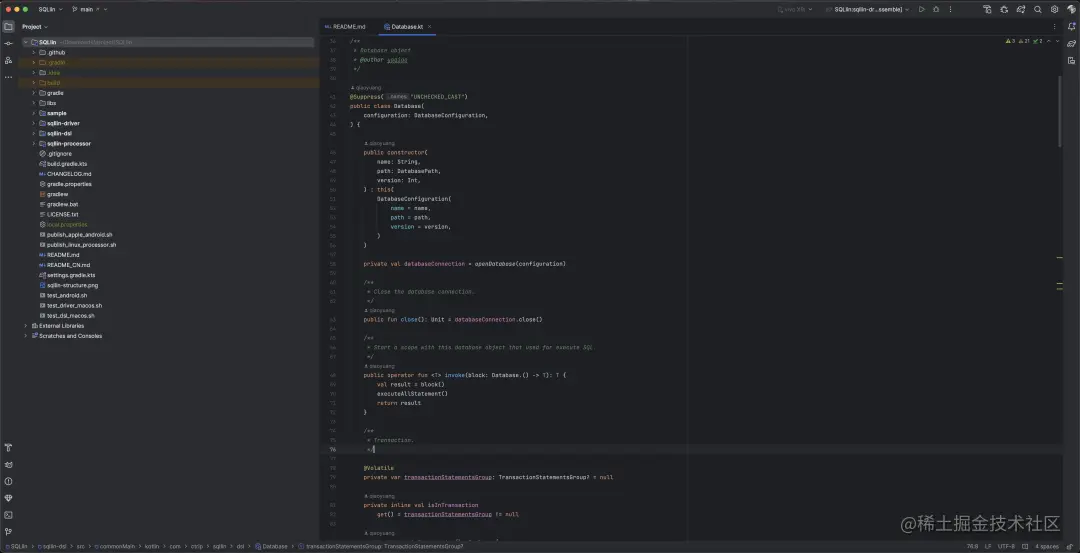Open the Notifications bell panel
1080x553 pixels.
pos(1070,26)
